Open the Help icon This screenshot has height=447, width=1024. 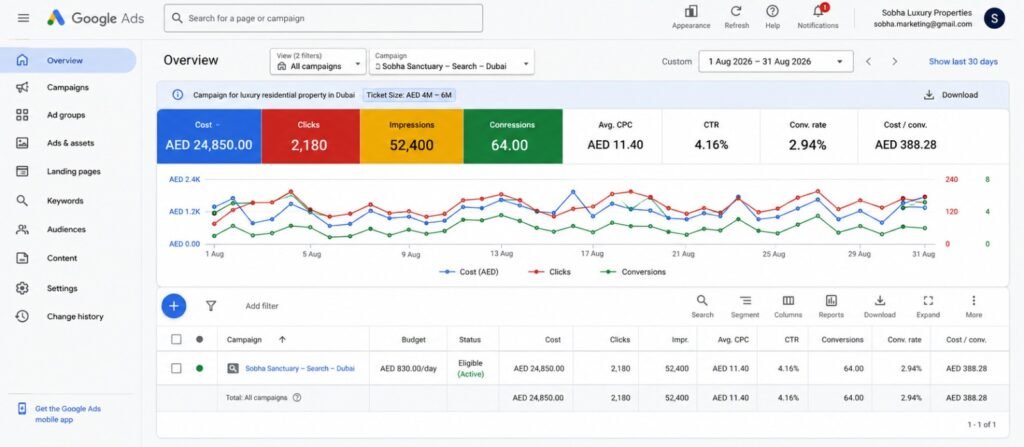(773, 11)
